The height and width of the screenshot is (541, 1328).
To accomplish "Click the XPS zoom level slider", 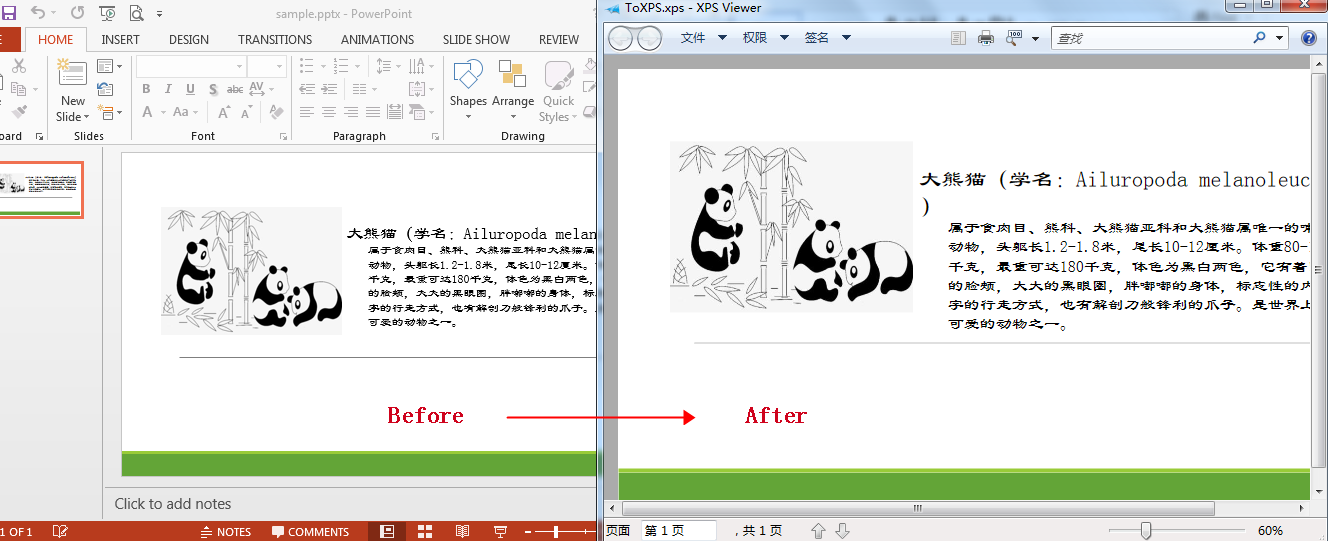I will pos(1177,531).
